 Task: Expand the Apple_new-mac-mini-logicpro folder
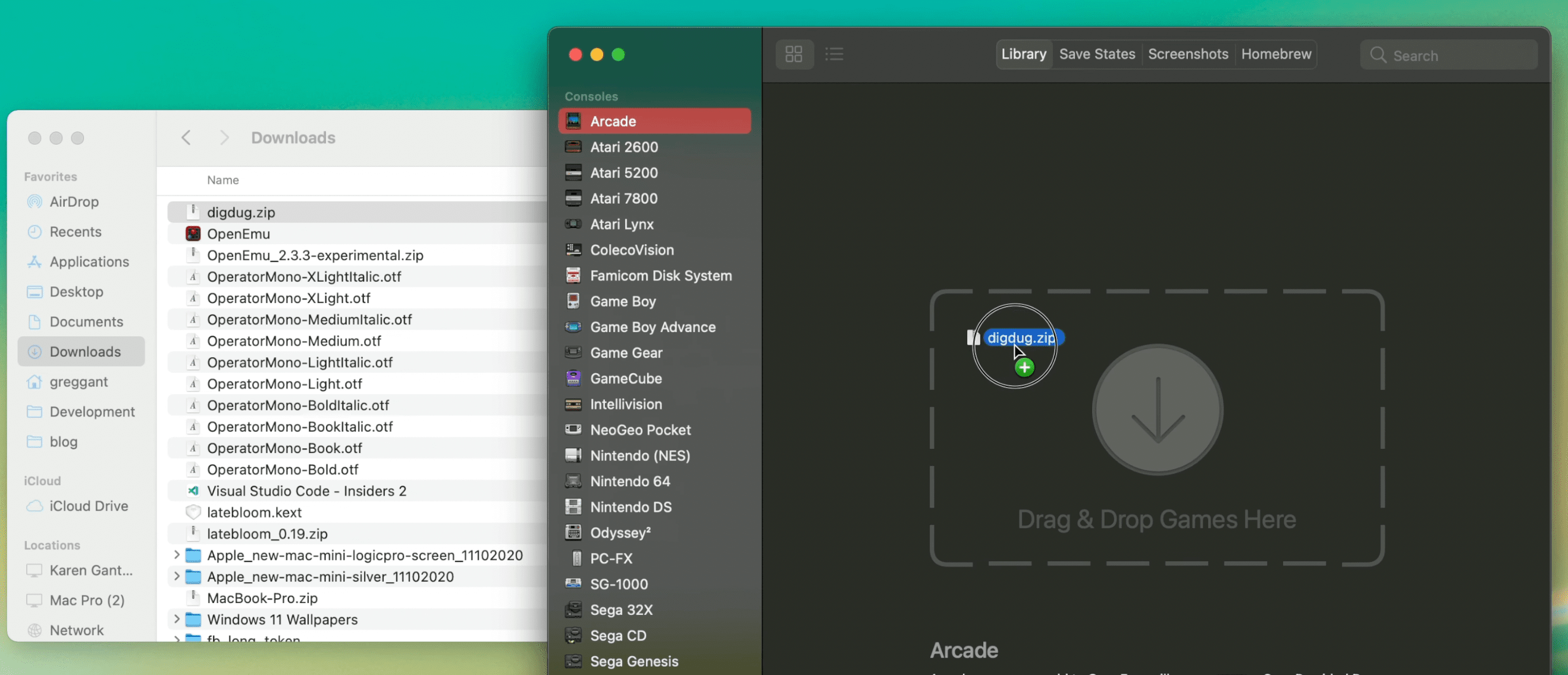pyautogui.click(x=174, y=555)
